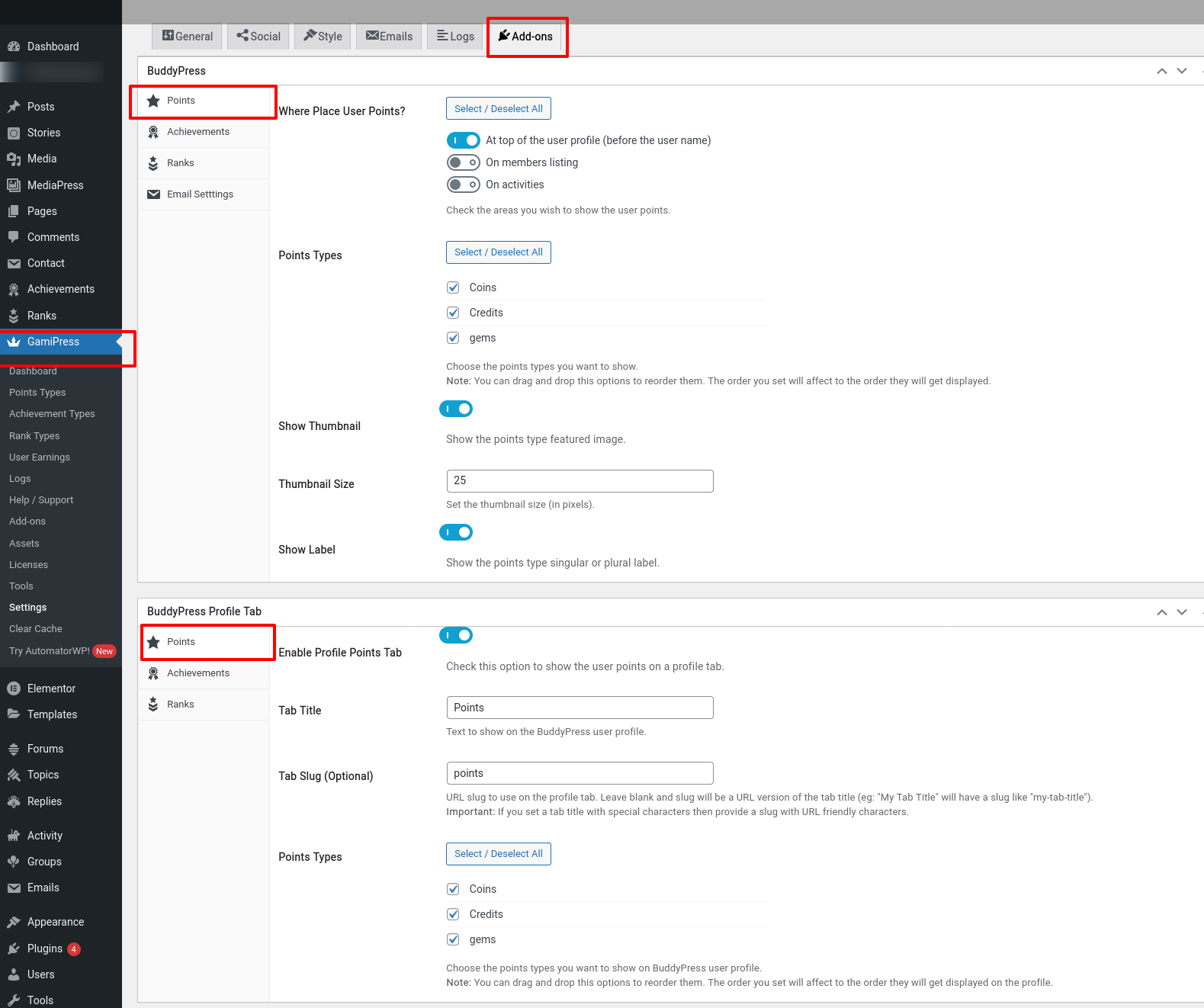This screenshot has width=1204, height=1008.
Task: Uncheck gems in Profile Tab Points Types
Action: 453,939
